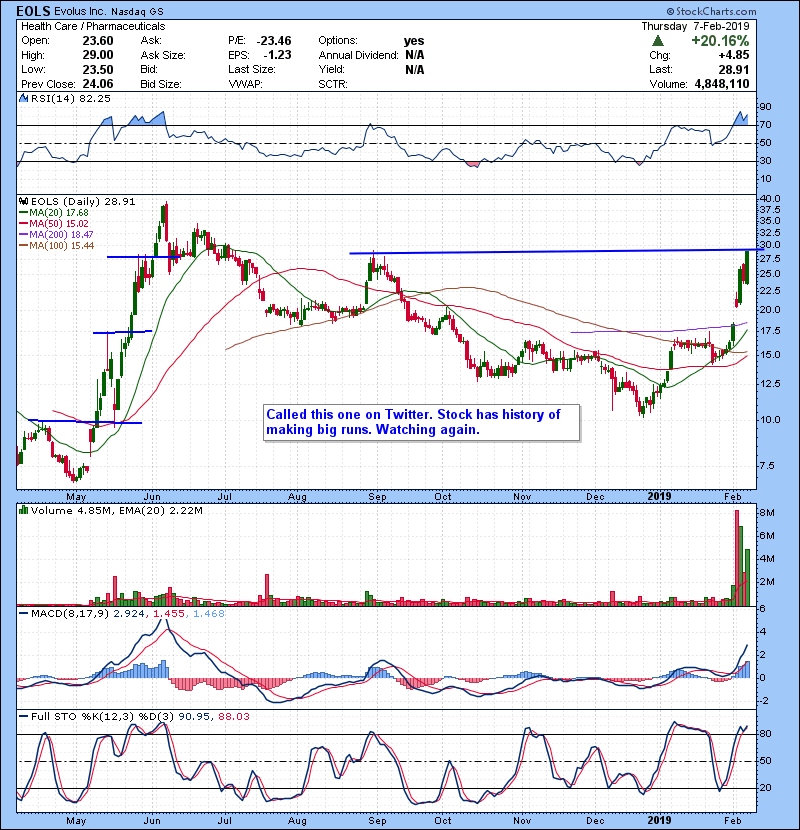Screen dimensions: 800x830
Task: Click the 'EOLS (Daily) 28.91' legend
Action: click(x=83, y=202)
